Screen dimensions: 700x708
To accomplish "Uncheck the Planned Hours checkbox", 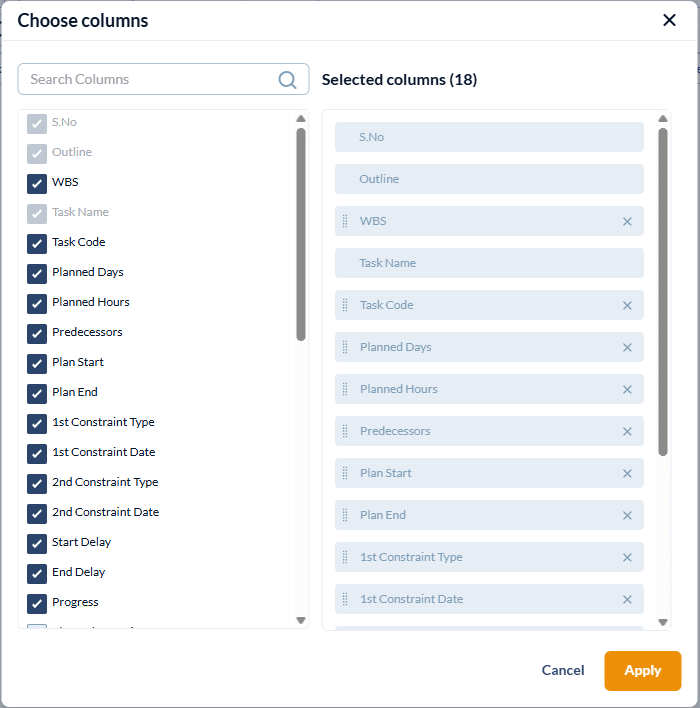I will (37, 303).
